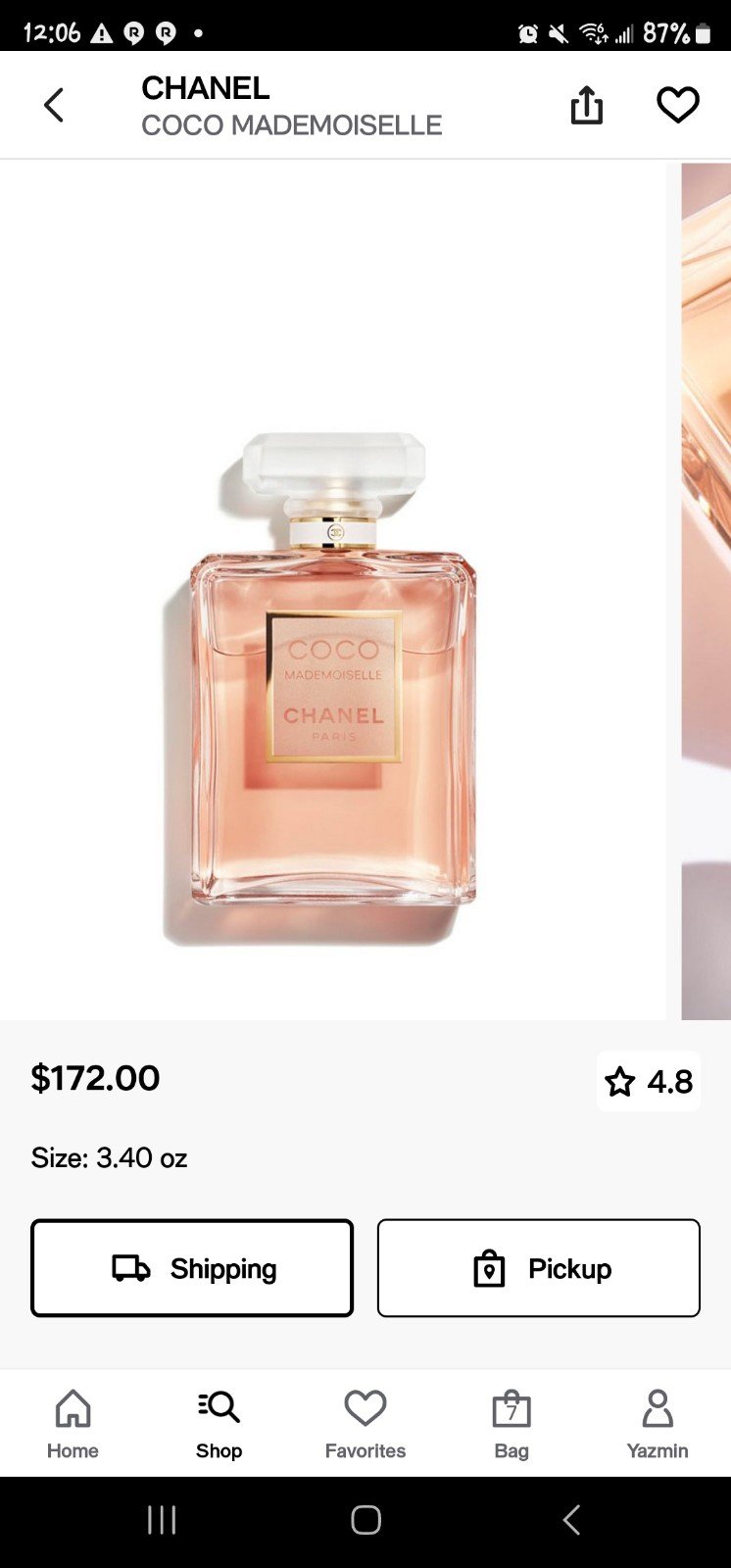Go to Home tab
The image size is (731, 1568).
[73, 1425]
